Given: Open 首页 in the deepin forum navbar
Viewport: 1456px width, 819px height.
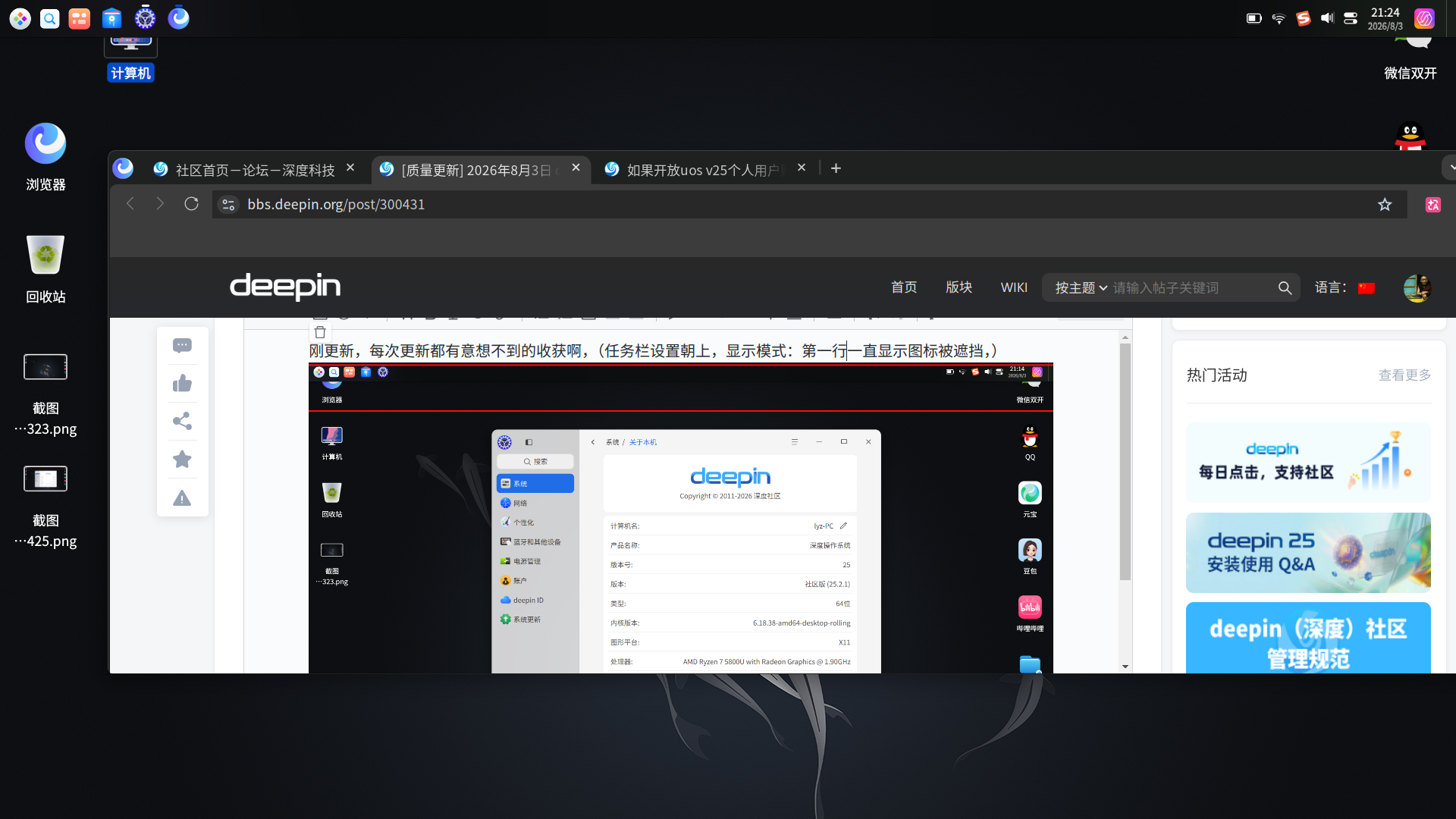Looking at the screenshot, I should coord(904,287).
